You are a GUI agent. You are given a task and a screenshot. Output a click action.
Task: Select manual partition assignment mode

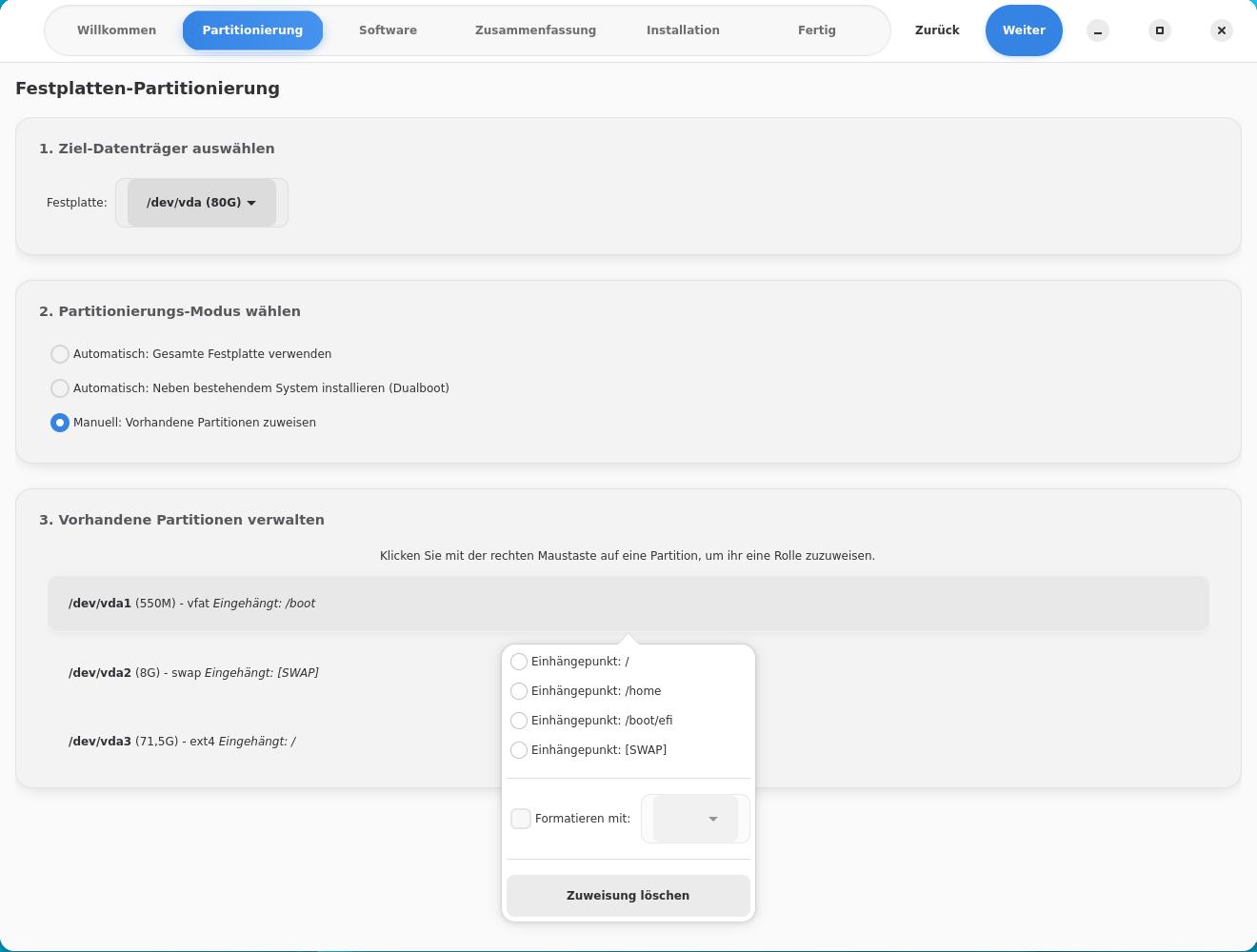[60, 423]
